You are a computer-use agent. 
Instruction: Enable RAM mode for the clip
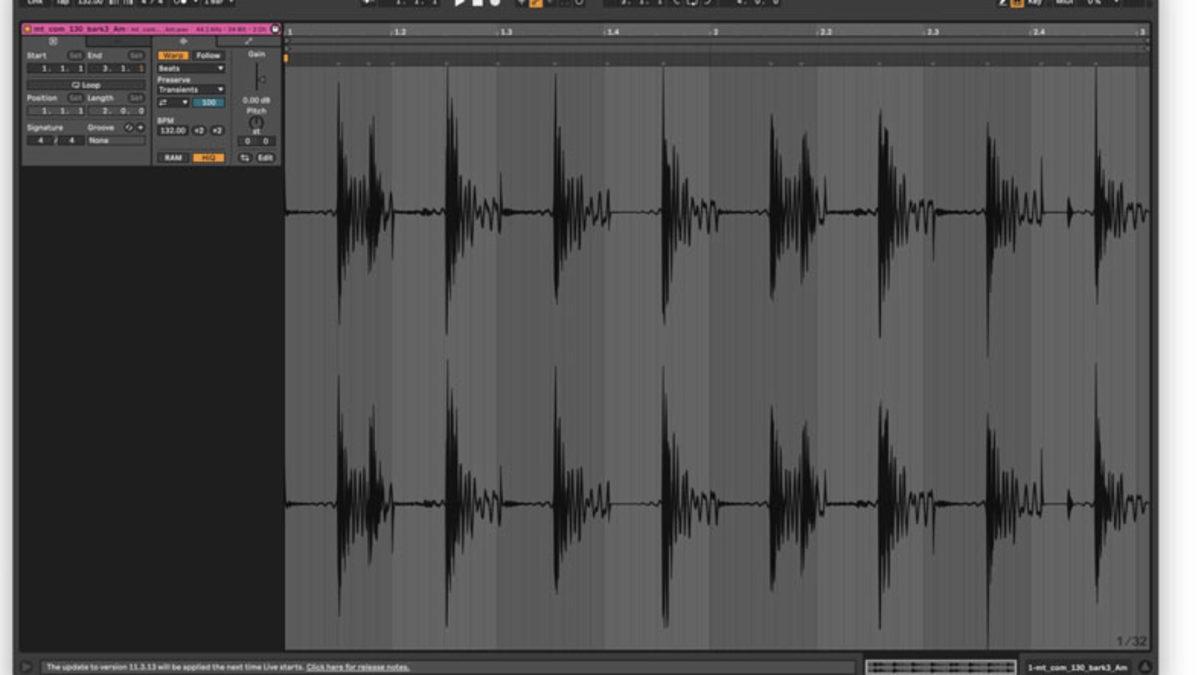pos(173,158)
